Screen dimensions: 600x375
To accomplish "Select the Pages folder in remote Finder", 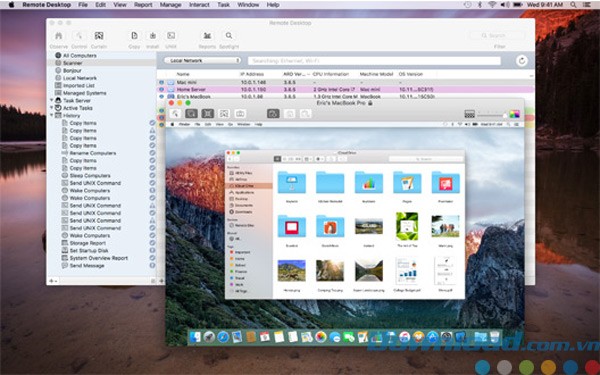I will [x=407, y=183].
